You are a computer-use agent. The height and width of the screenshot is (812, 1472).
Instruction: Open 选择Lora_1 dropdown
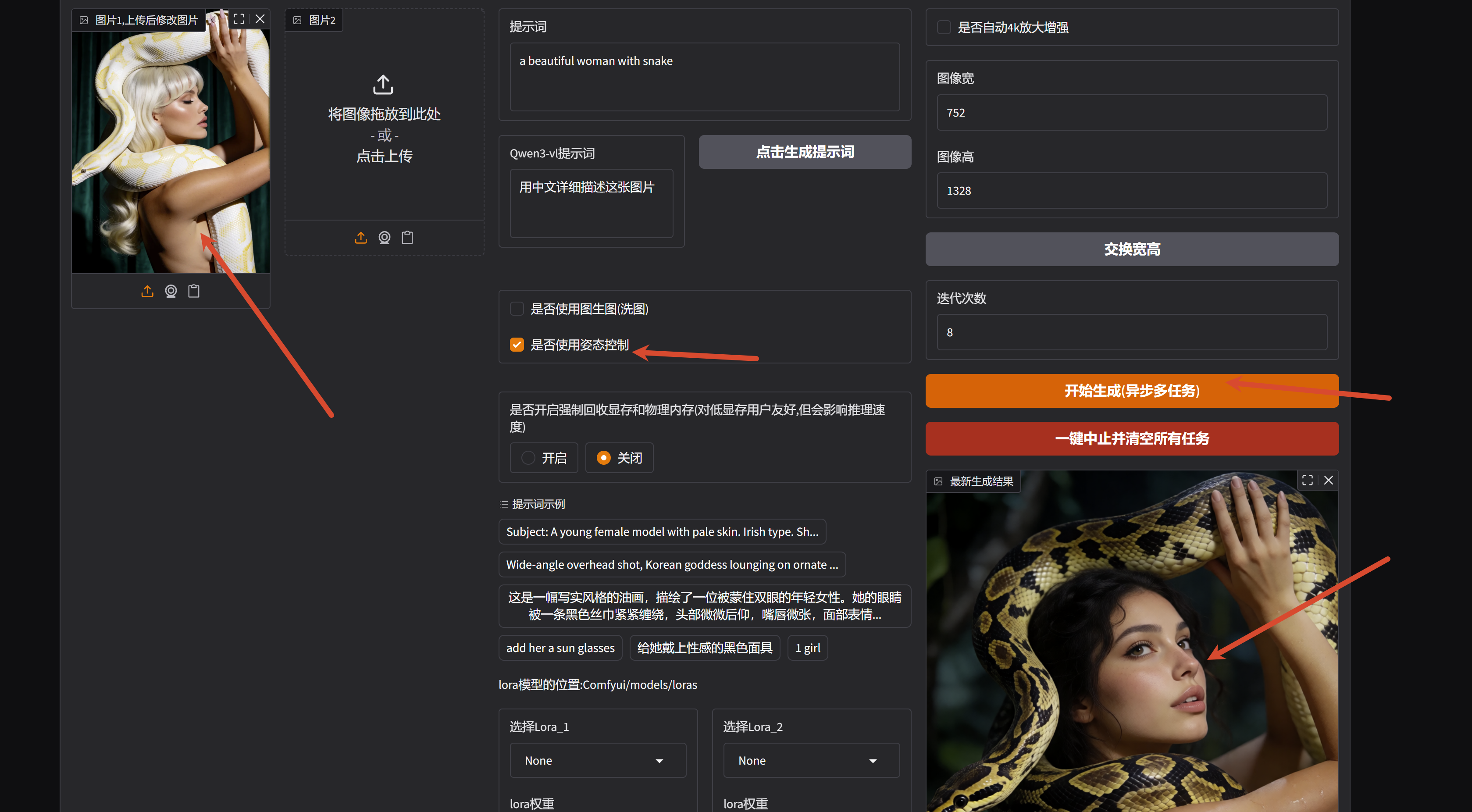pyautogui.click(x=598, y=761)
